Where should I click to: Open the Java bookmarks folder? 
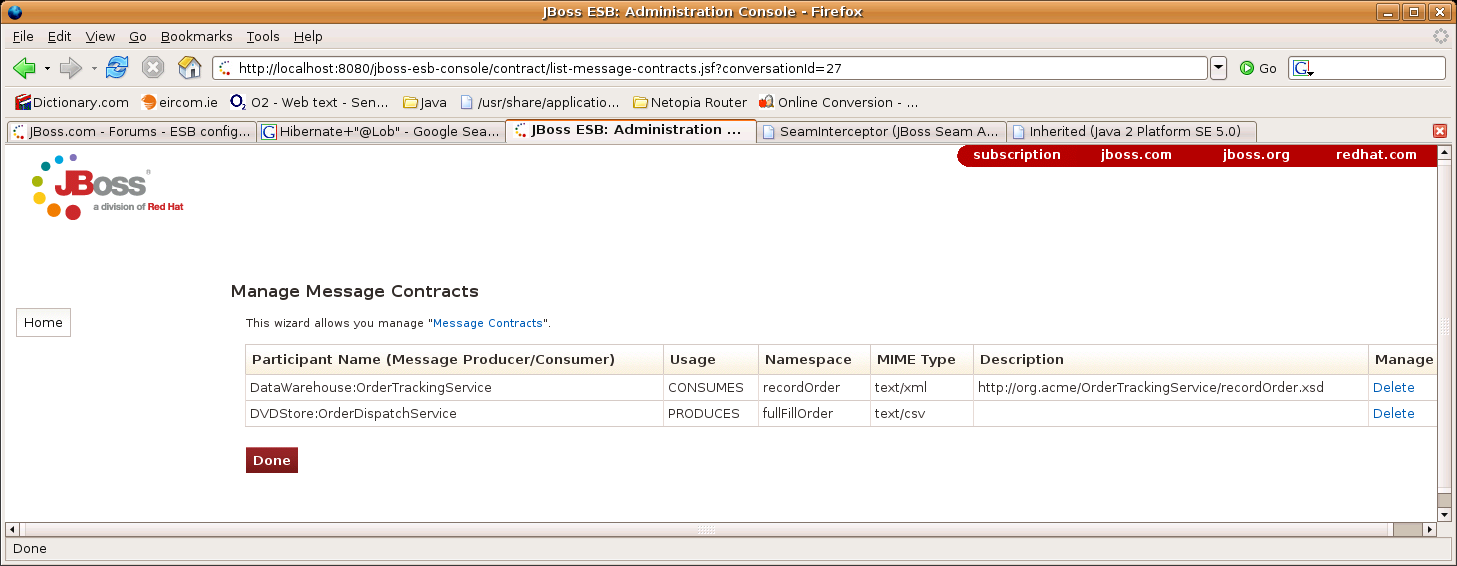pos(425,102)
